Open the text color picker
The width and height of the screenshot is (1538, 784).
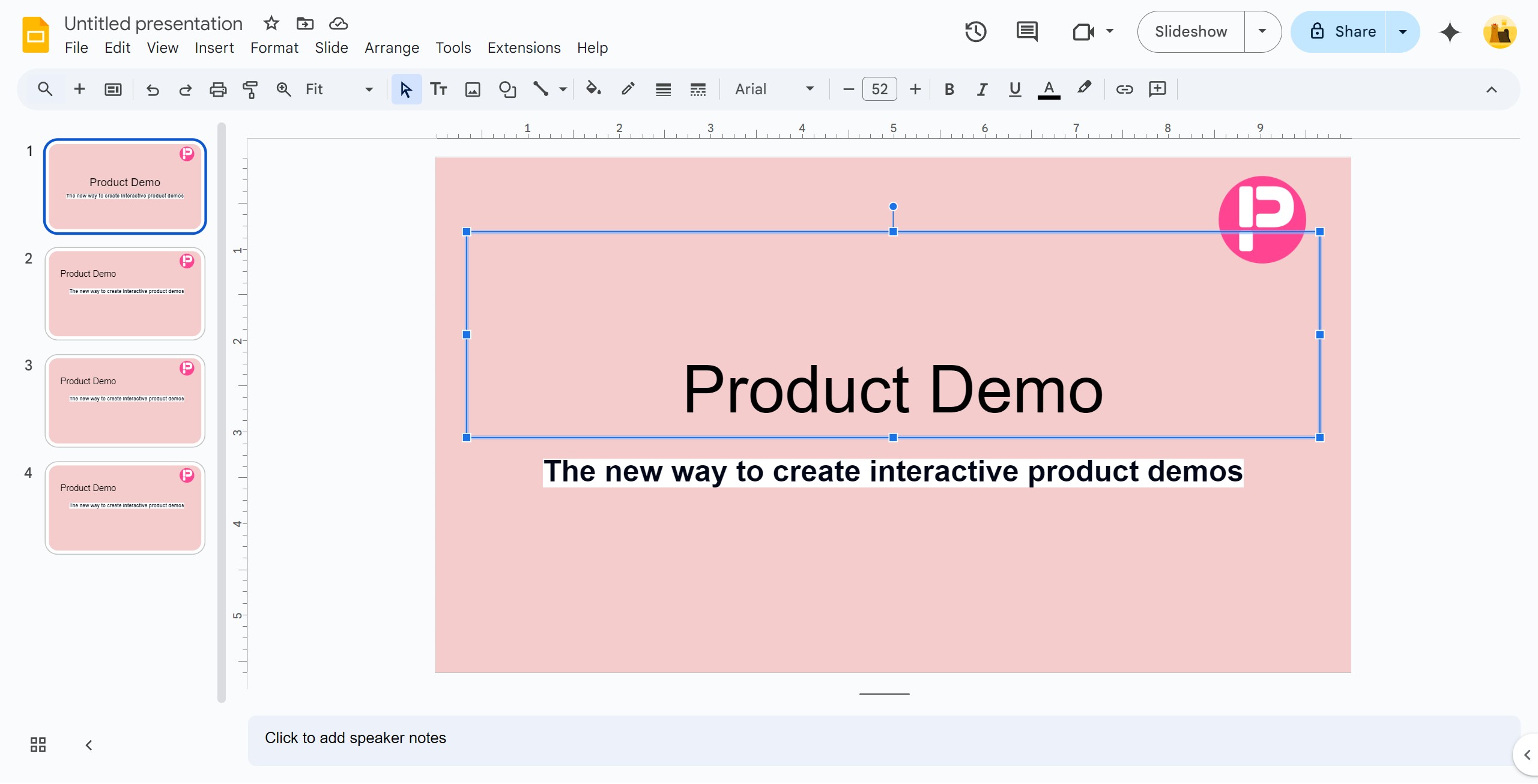1049,89
